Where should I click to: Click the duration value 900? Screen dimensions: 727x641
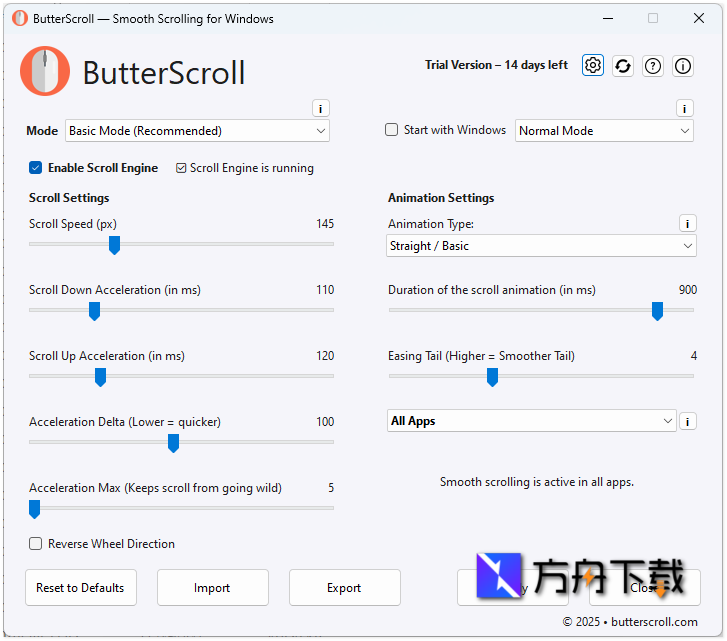coord(688,290)
